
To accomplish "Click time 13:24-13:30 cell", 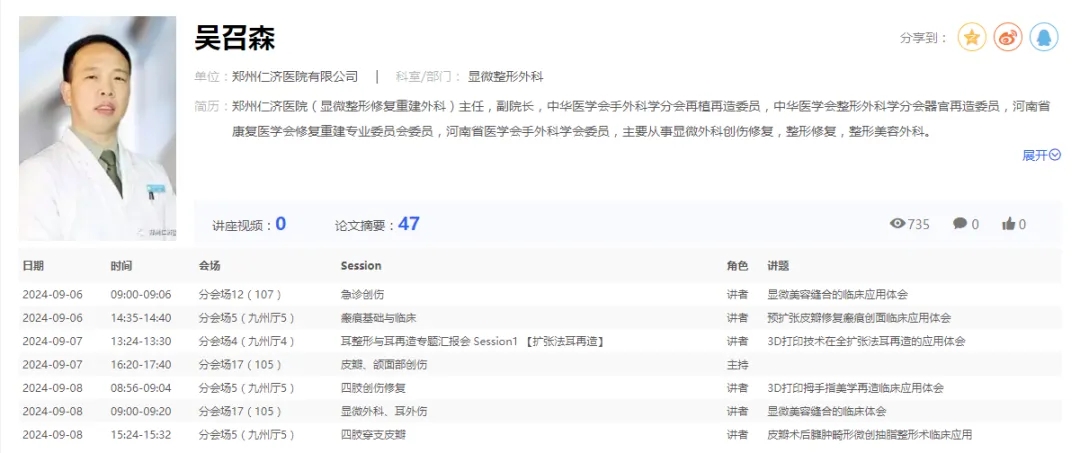I will click(141, 341).
